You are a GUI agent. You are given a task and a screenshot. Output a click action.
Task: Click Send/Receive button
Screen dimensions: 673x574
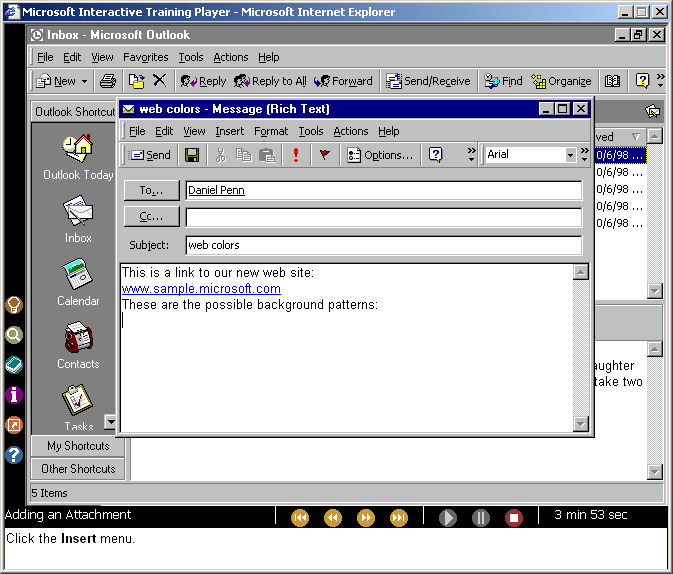428,81
